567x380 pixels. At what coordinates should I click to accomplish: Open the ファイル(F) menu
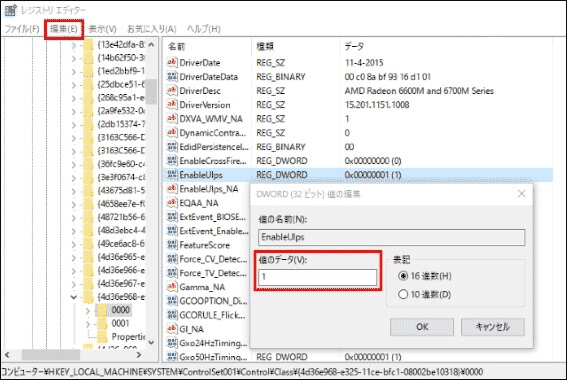click(22, 29)
